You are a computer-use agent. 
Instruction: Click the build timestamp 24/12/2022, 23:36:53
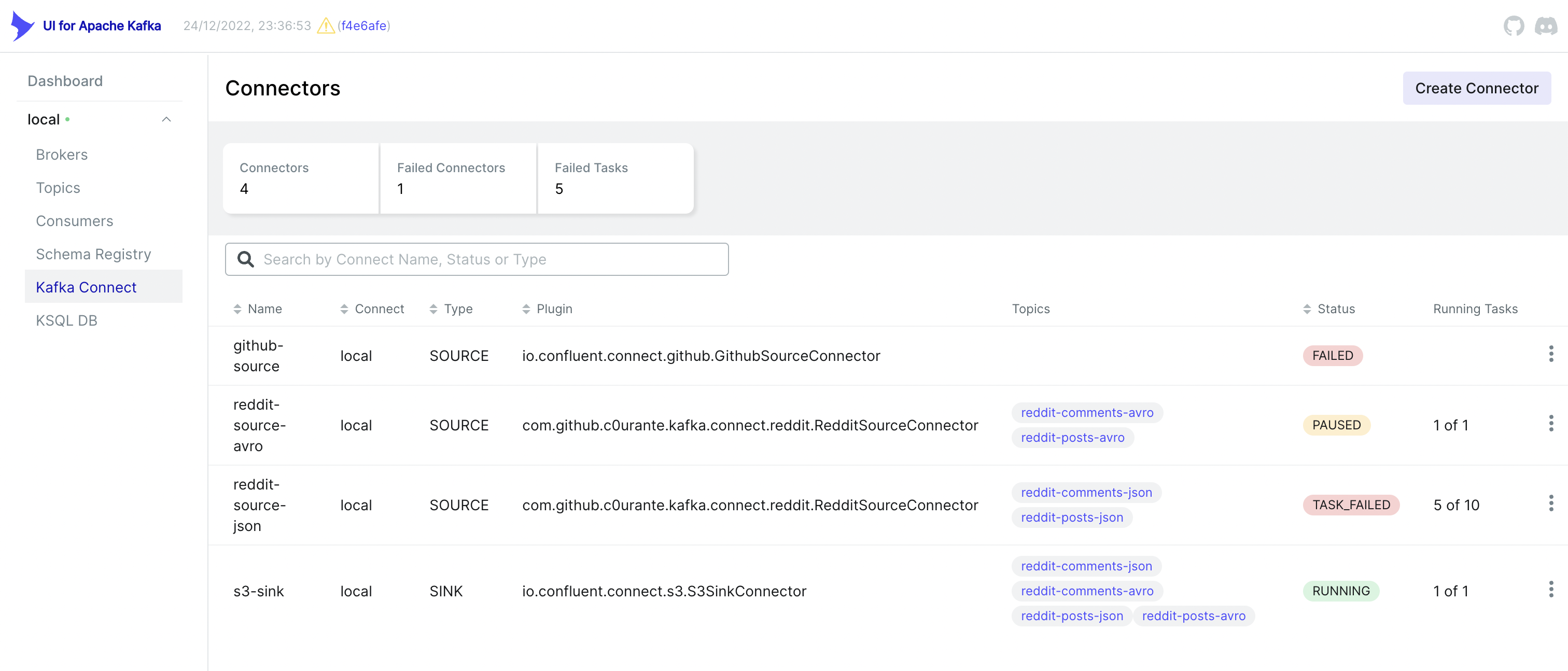tap(246, 25)
